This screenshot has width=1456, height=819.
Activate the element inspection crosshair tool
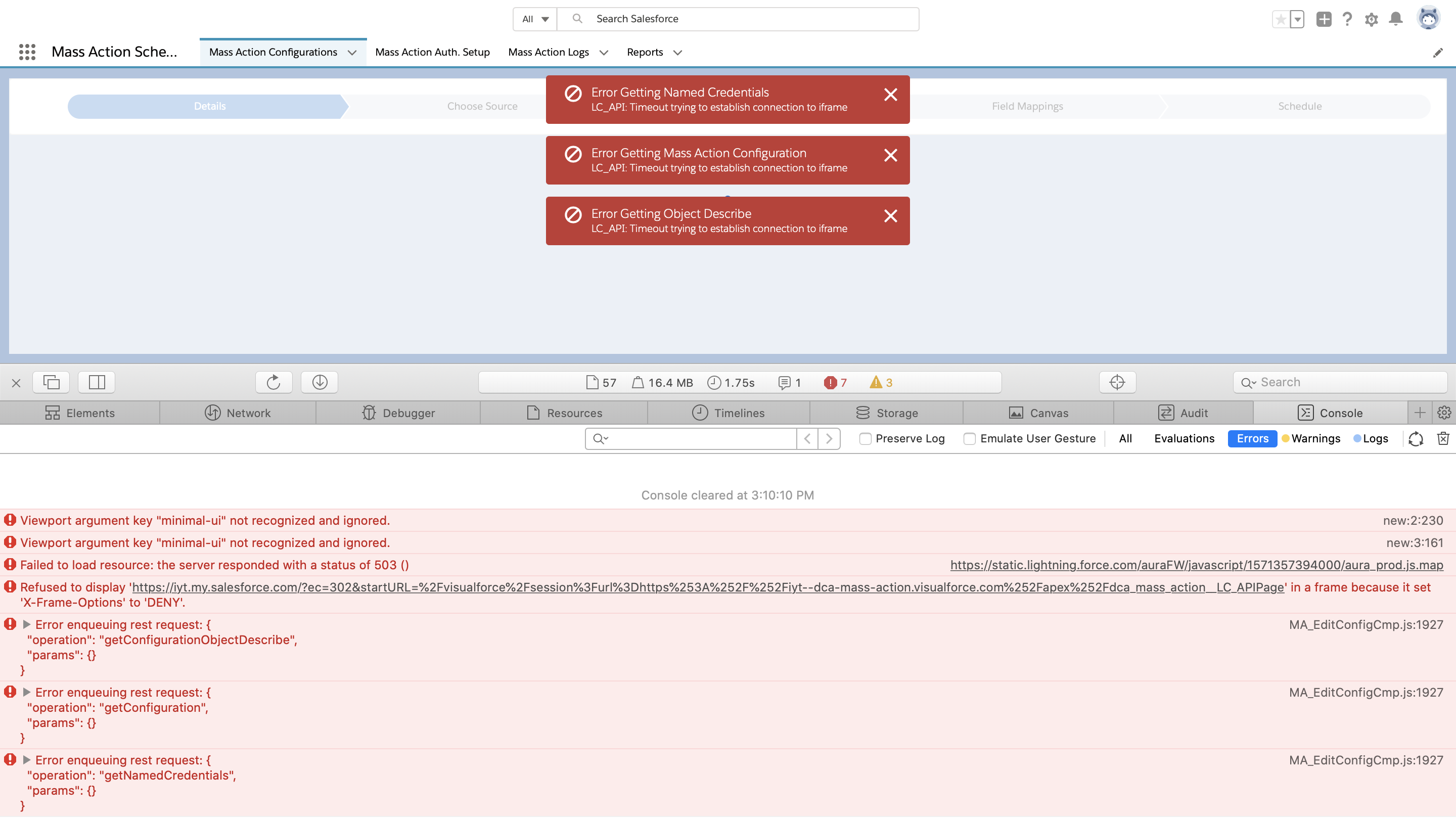(x=1117, y=382)
